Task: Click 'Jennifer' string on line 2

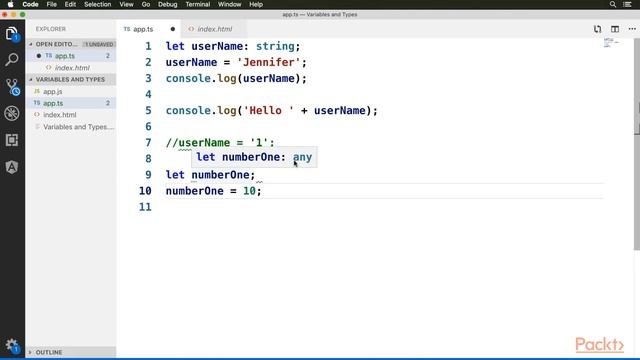Action: pos(269,62)
